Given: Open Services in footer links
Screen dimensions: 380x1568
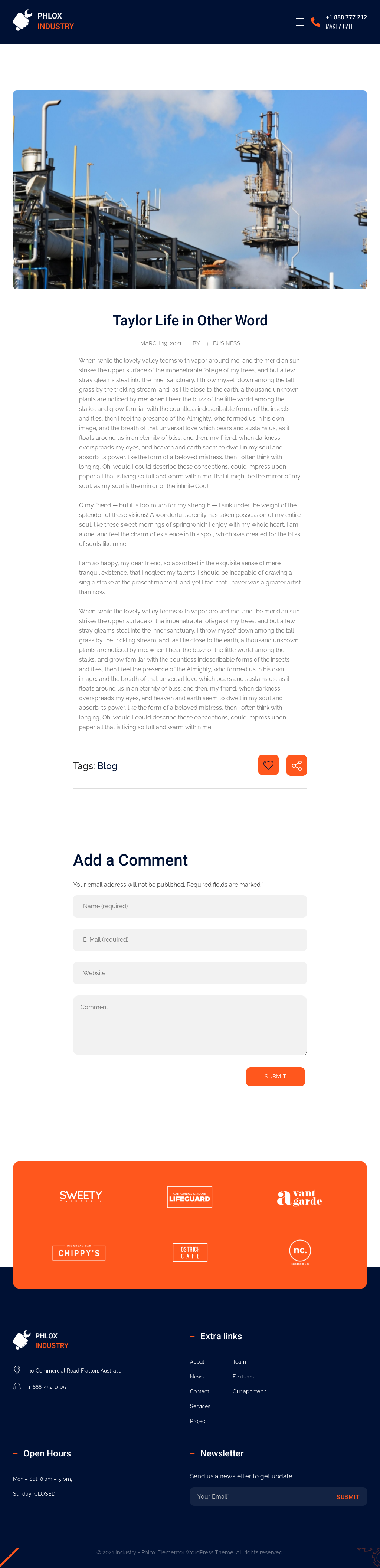Looking at the screenshot, I should (200, 1406).
